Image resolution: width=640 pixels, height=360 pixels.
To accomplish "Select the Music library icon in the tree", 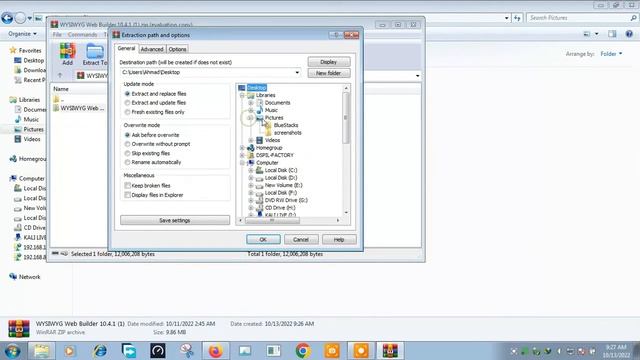I will 260,110.
